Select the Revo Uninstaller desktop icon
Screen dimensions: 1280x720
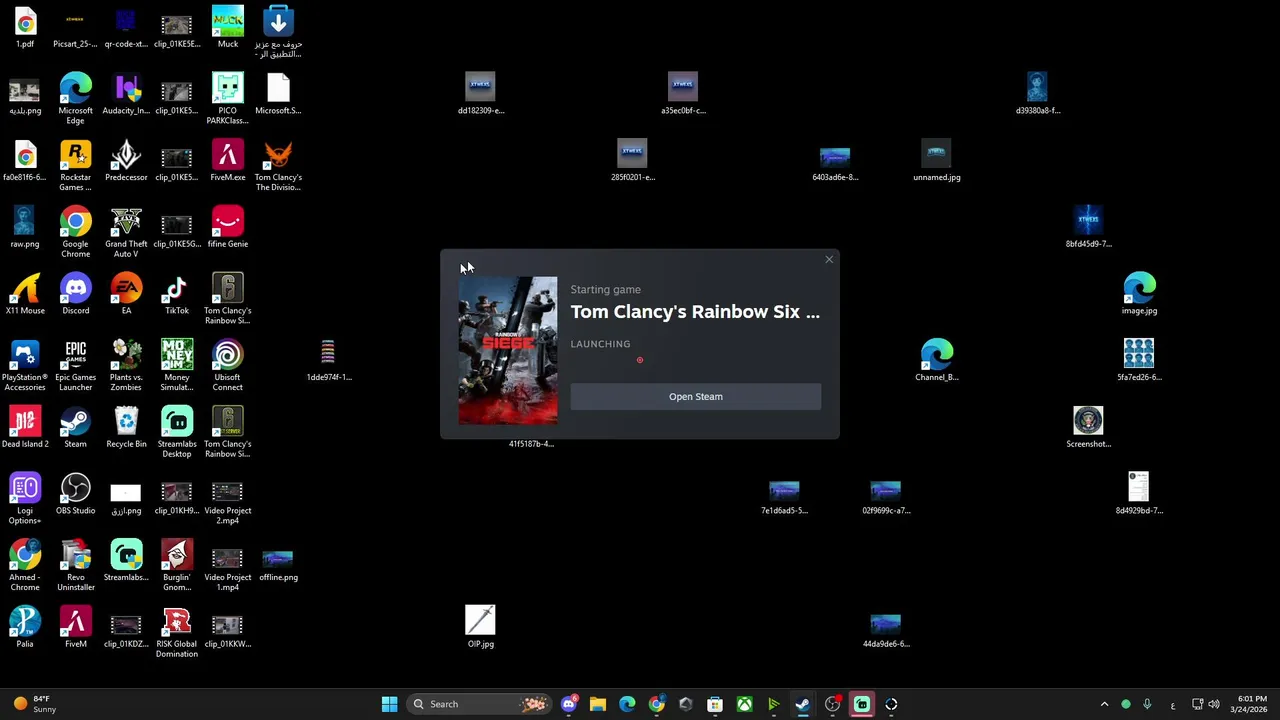tap(75, 566)
